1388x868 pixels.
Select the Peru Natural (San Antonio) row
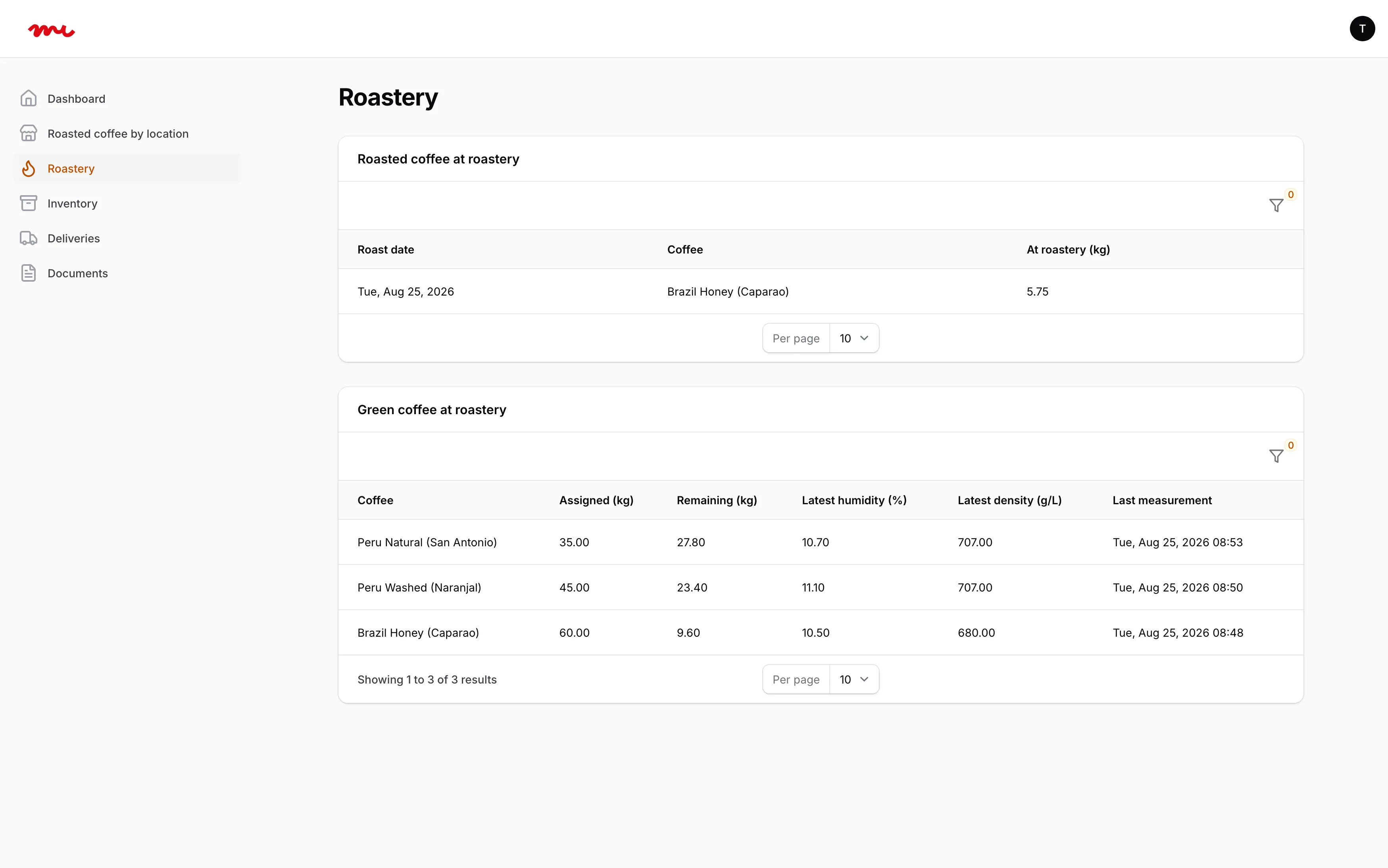820,543
